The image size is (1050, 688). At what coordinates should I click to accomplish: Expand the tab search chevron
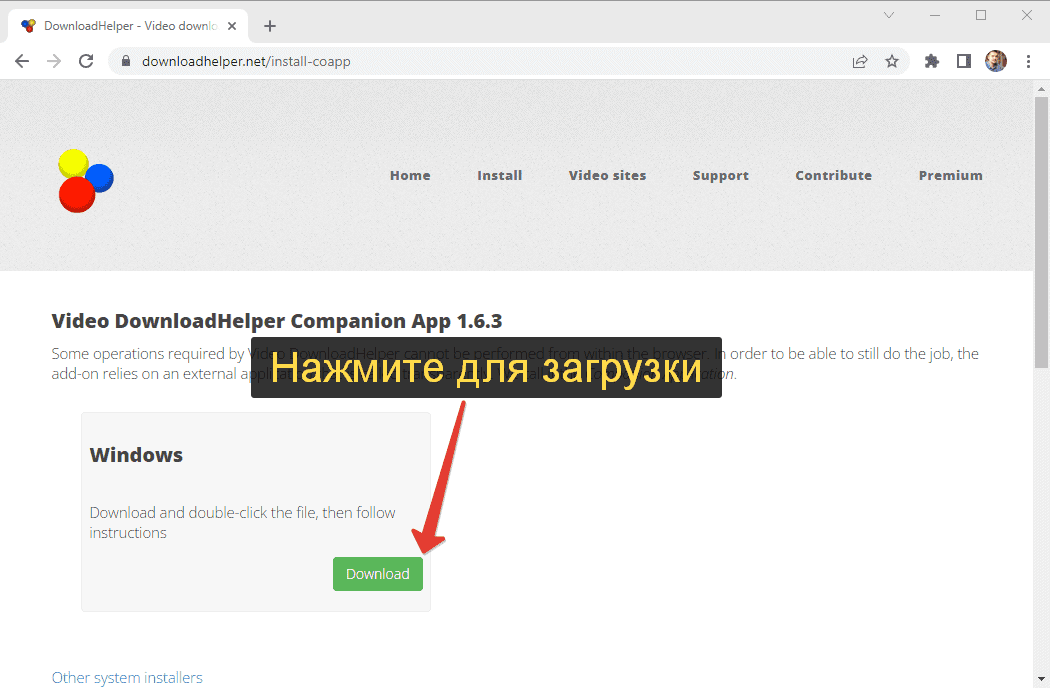(889, 15)
